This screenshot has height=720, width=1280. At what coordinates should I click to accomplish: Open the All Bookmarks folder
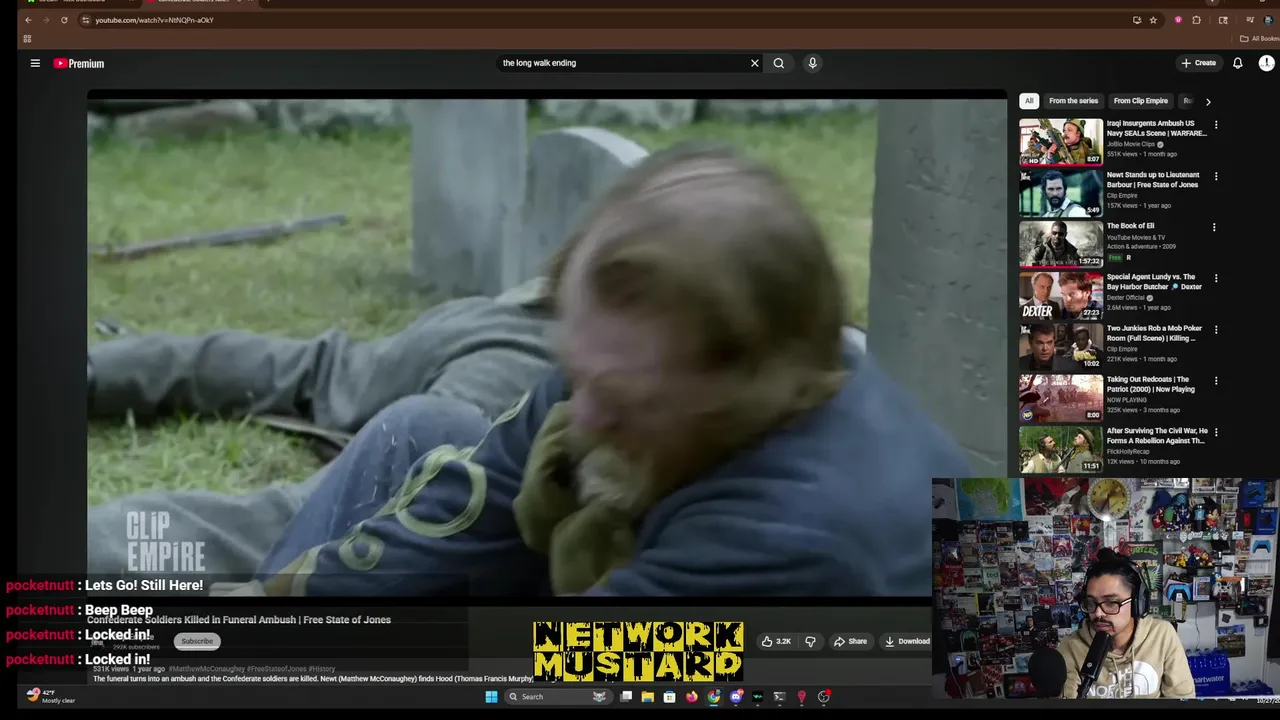coord(1259,39)
